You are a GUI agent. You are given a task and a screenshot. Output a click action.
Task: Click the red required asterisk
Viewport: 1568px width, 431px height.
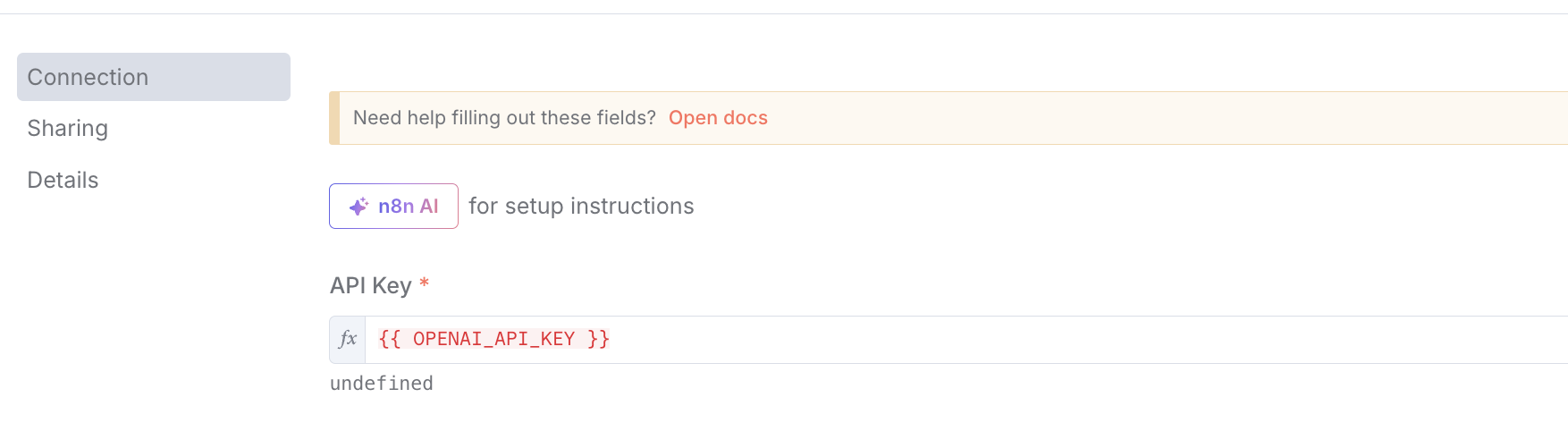tap(425, 284)
